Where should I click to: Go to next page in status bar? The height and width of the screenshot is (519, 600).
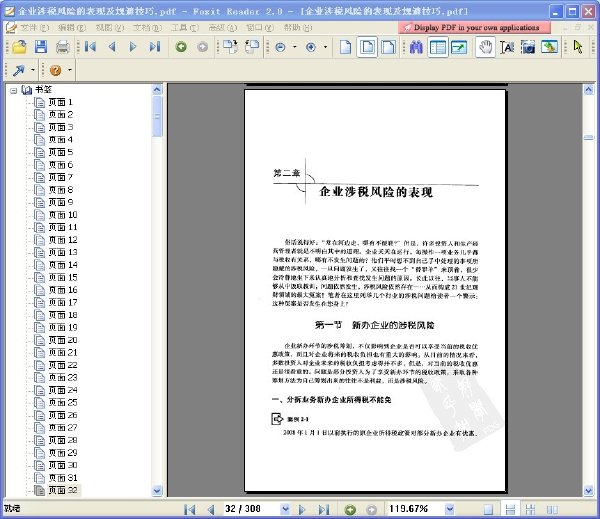302,509
